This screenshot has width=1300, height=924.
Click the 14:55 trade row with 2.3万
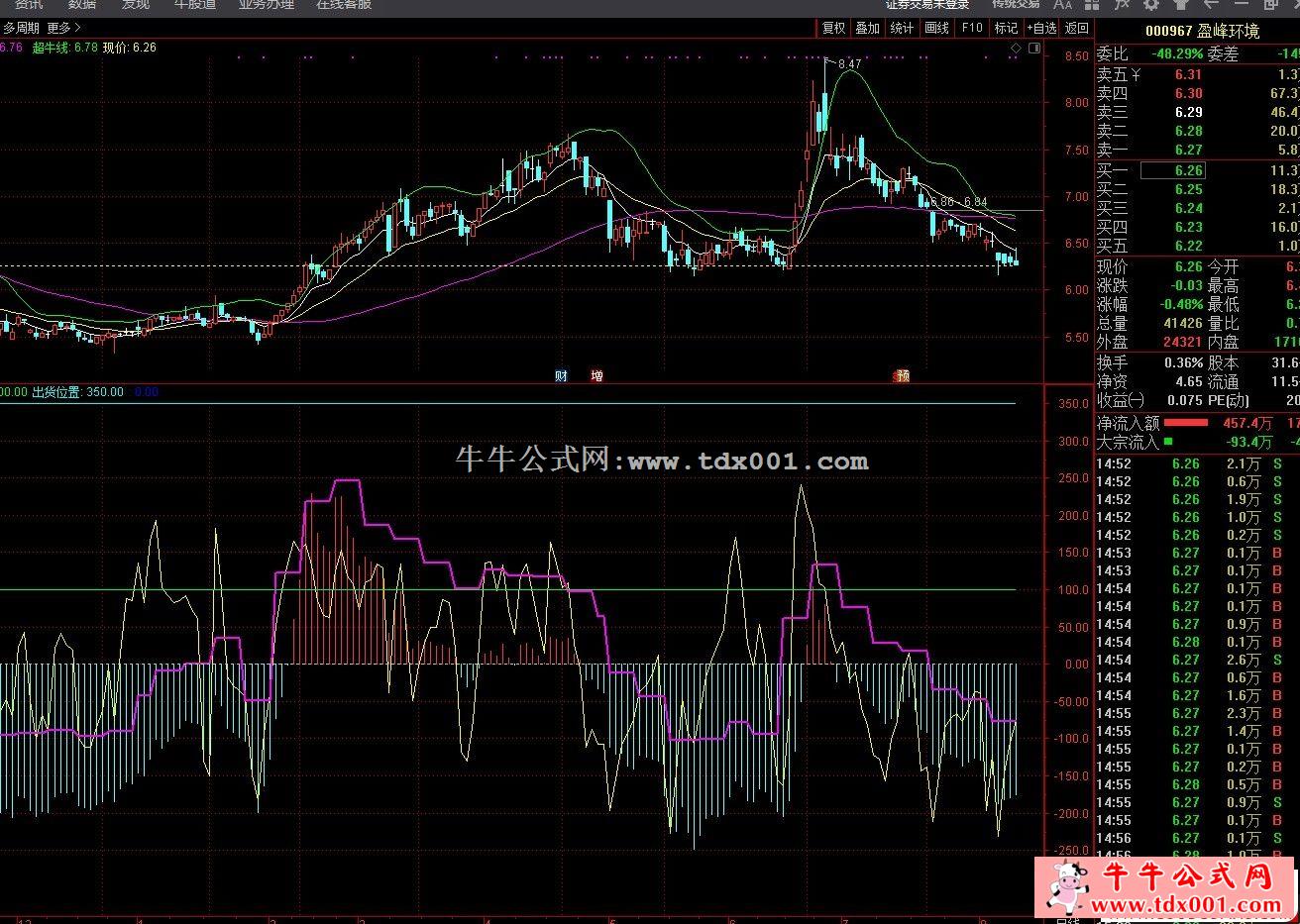(1197, 713)
